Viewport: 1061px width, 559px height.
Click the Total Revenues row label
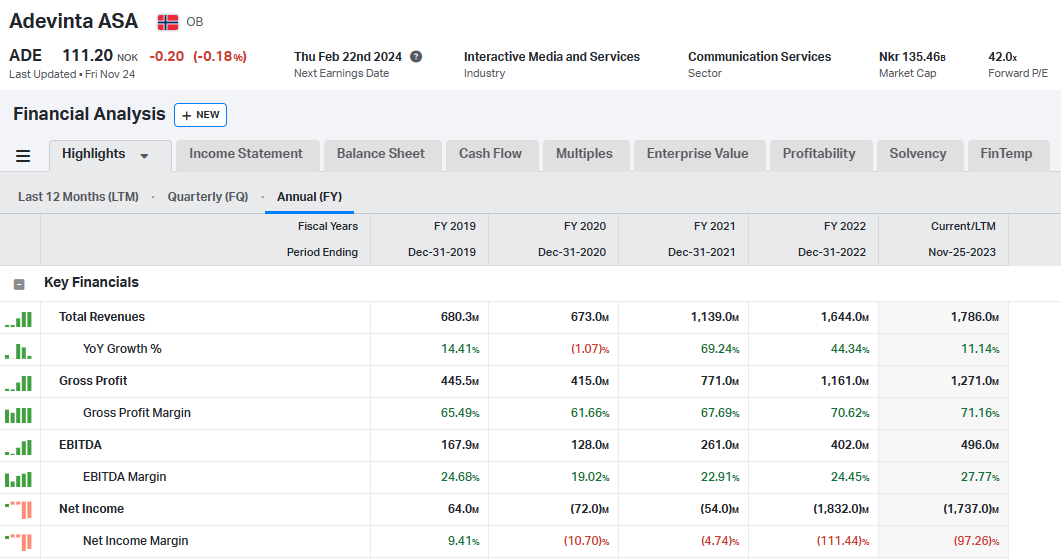(x=101, y=317)
